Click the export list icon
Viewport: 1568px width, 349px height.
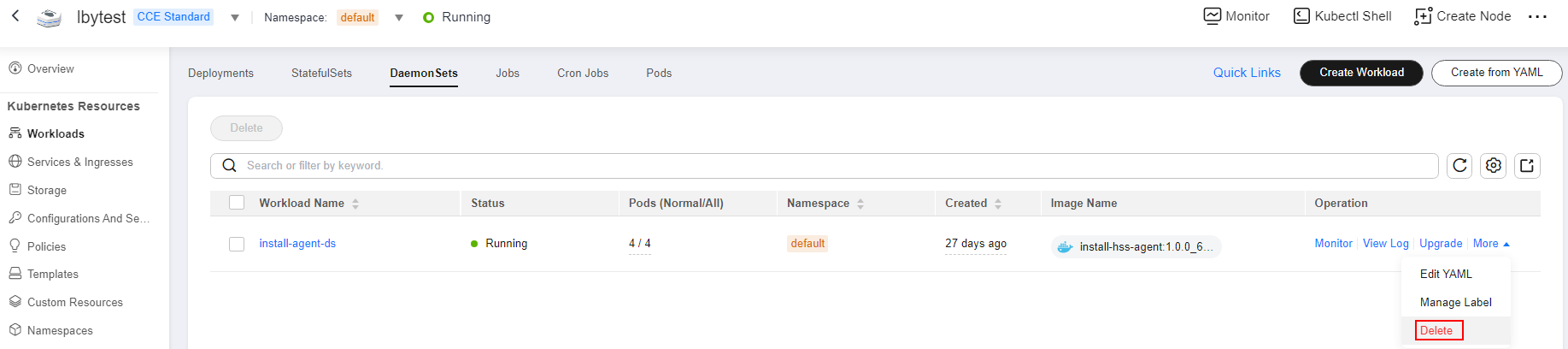point(1528,166)
